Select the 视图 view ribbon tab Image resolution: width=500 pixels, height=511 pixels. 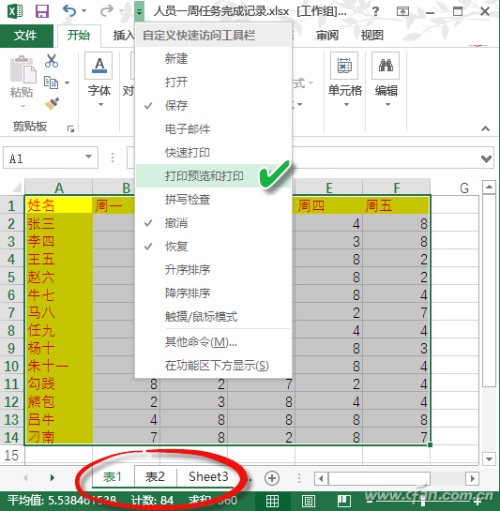click(x=372, y=35)
